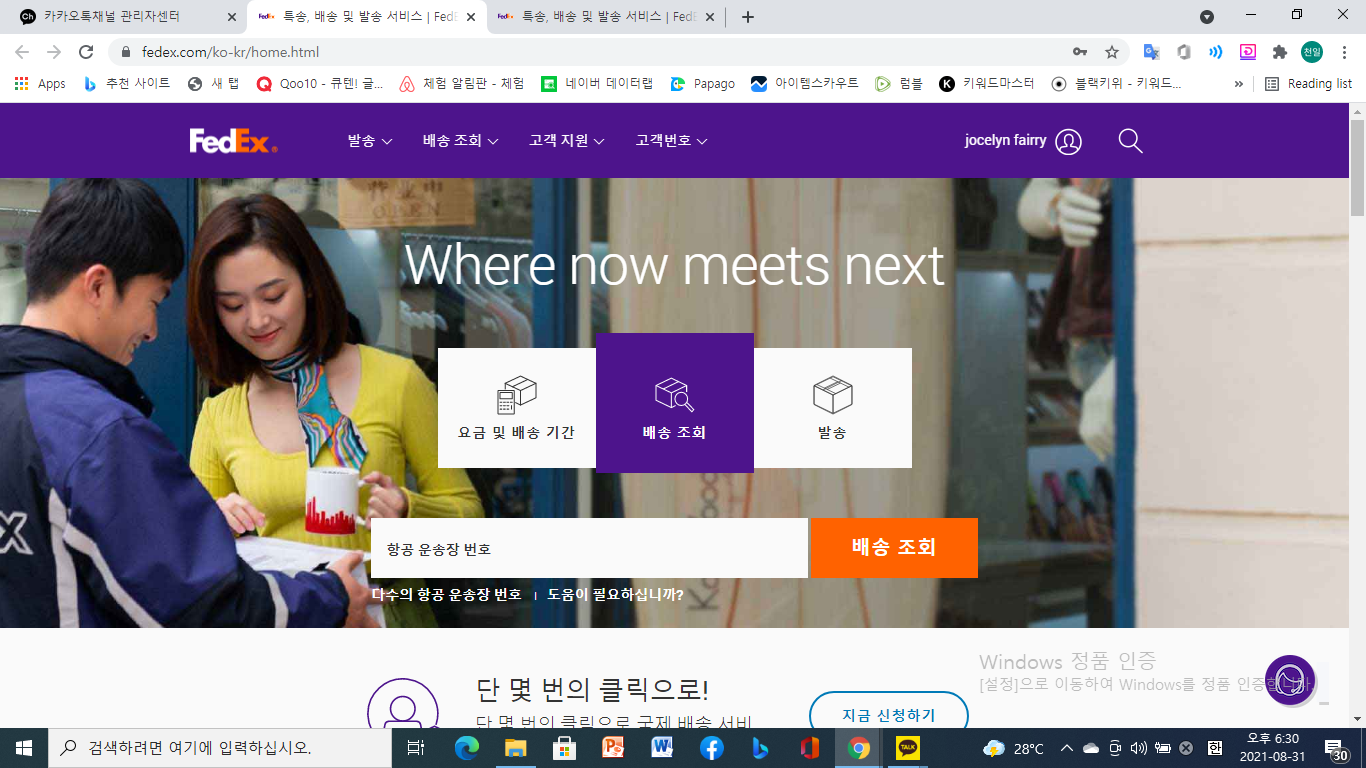The height and width of the screenshot is (768, 1366).
Task: Expand the 고객번호 menu
Action: (x=671, y=141)
